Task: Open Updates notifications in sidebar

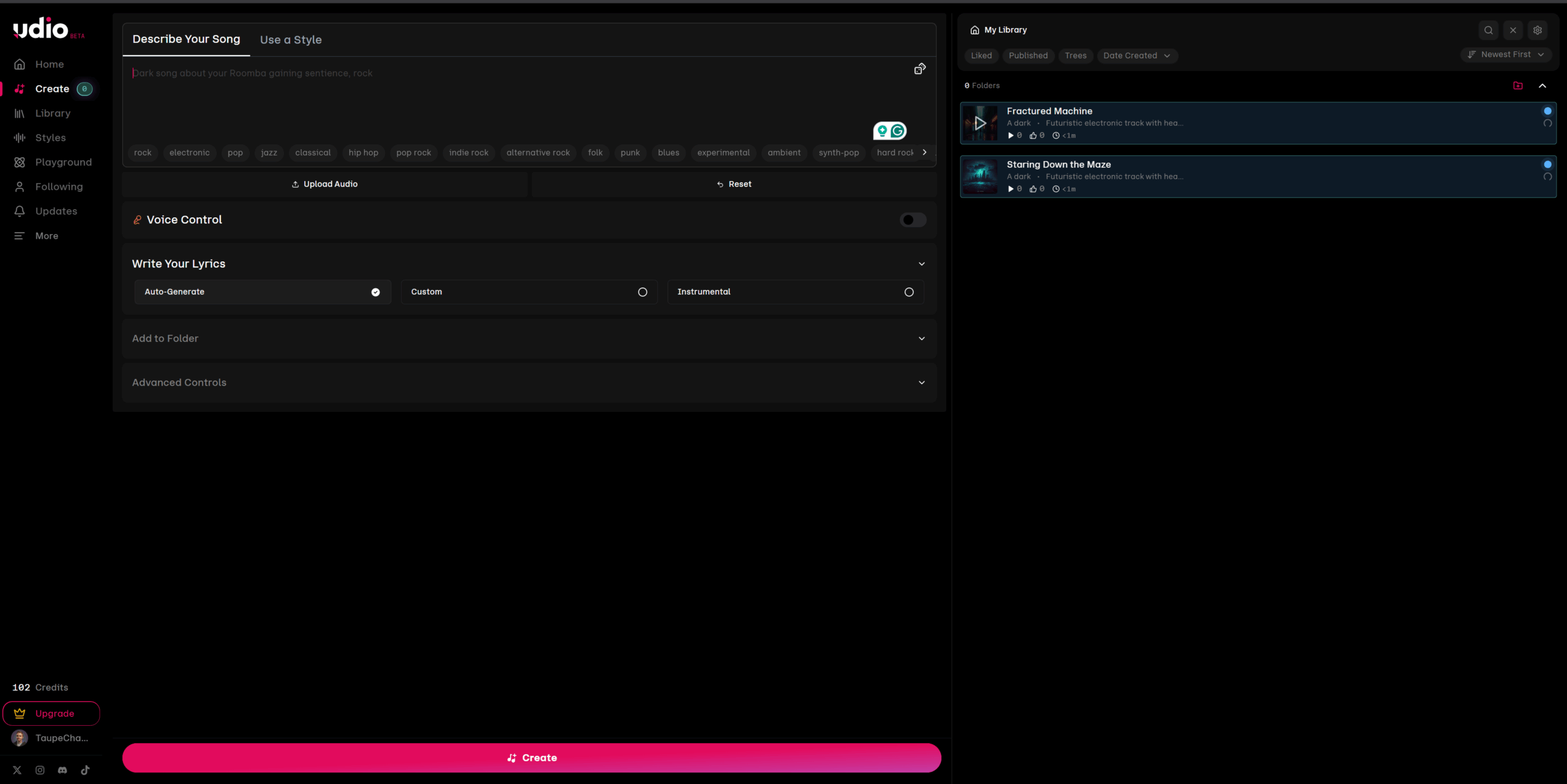Action: point(45,211)
